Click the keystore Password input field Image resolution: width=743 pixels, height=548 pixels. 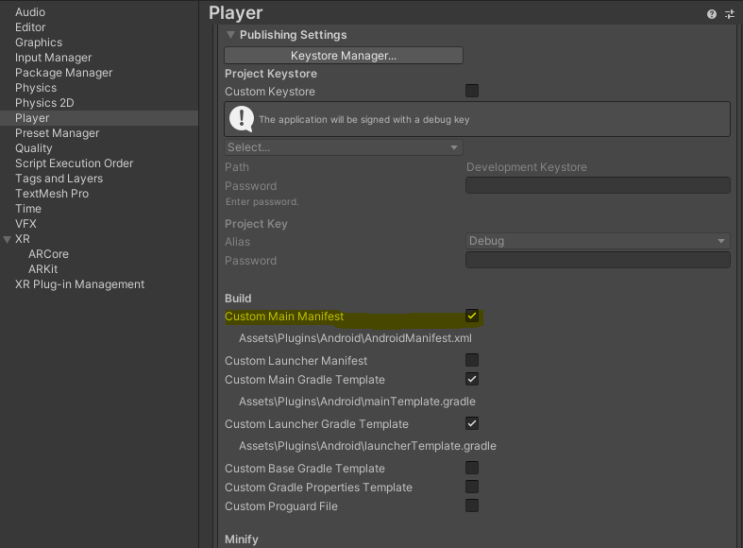point(598,185)
